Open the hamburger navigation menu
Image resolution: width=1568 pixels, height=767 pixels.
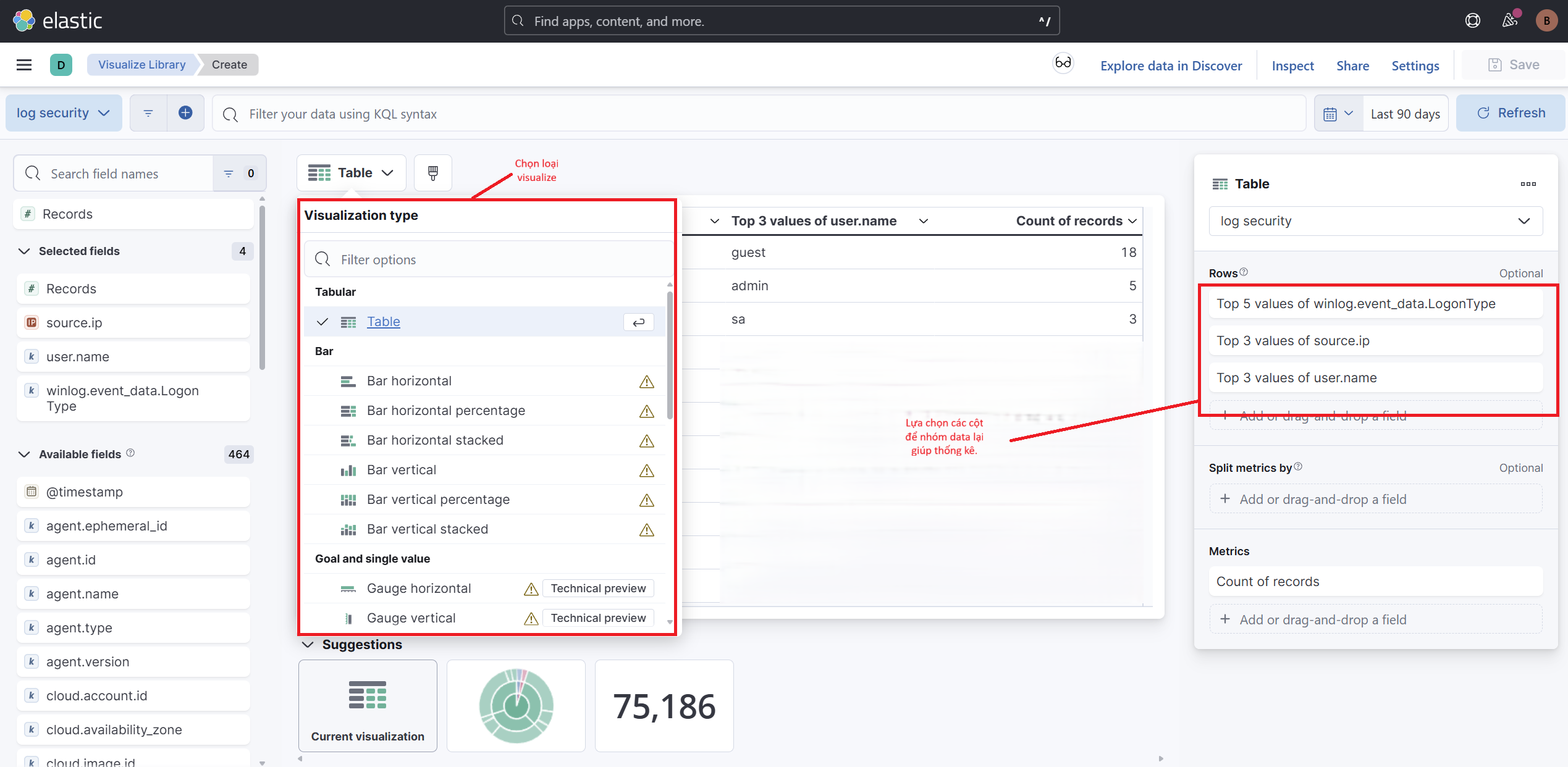(x=24, y=65)
